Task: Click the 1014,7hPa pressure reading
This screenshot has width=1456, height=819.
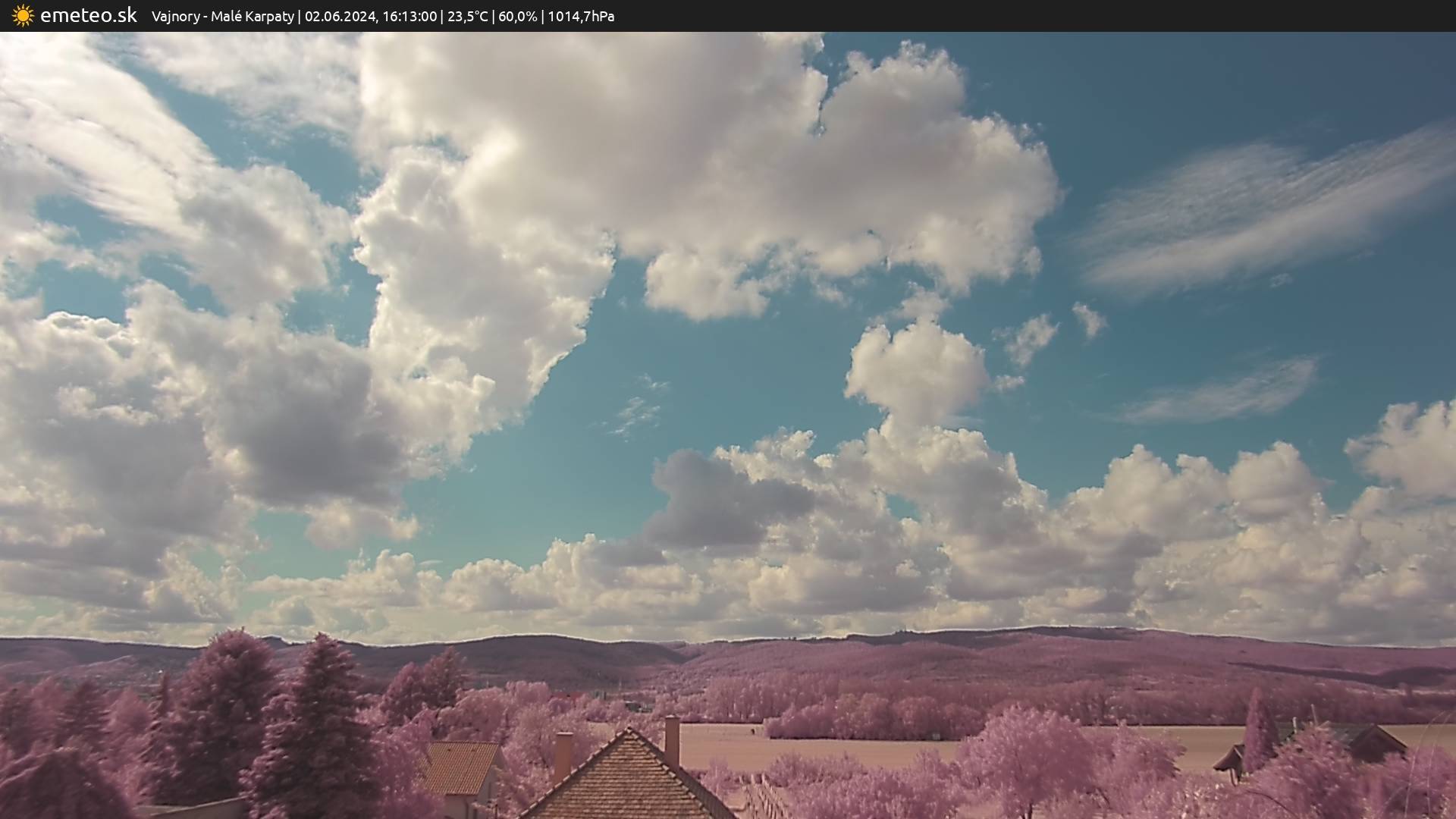Action: [x=581, y=16]
